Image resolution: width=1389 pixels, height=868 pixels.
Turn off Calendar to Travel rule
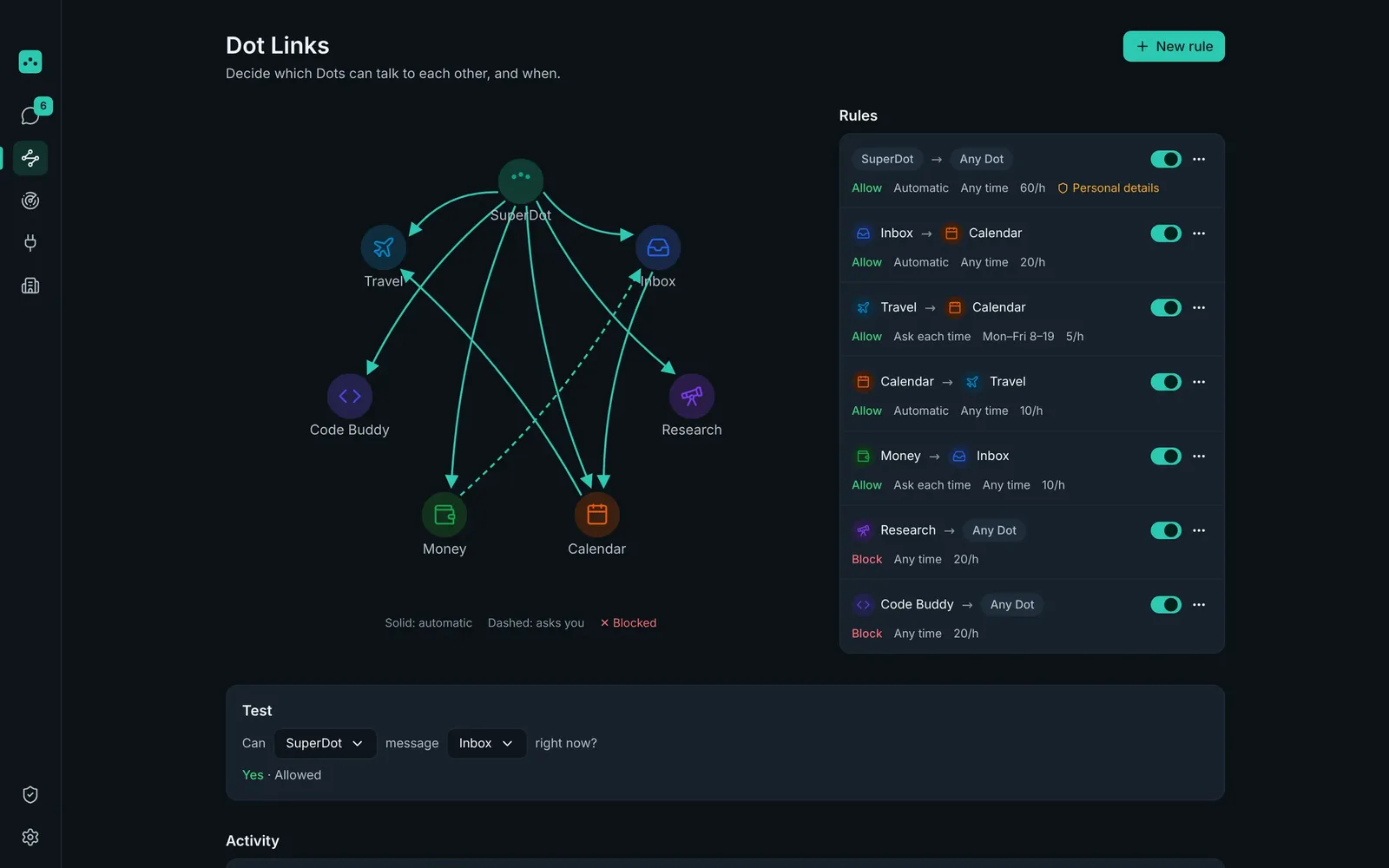(1166, 382)
